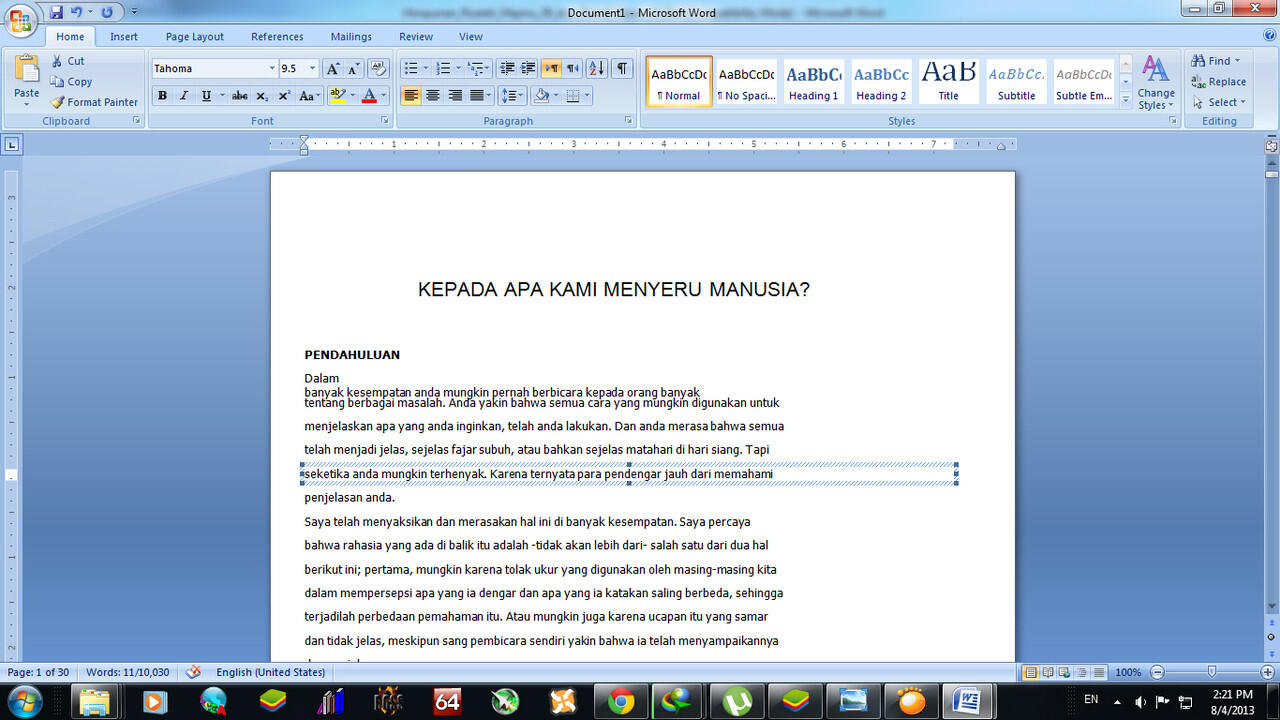
Task: Open Google Chrome from the taskbar
Action: tap(621, 702)
